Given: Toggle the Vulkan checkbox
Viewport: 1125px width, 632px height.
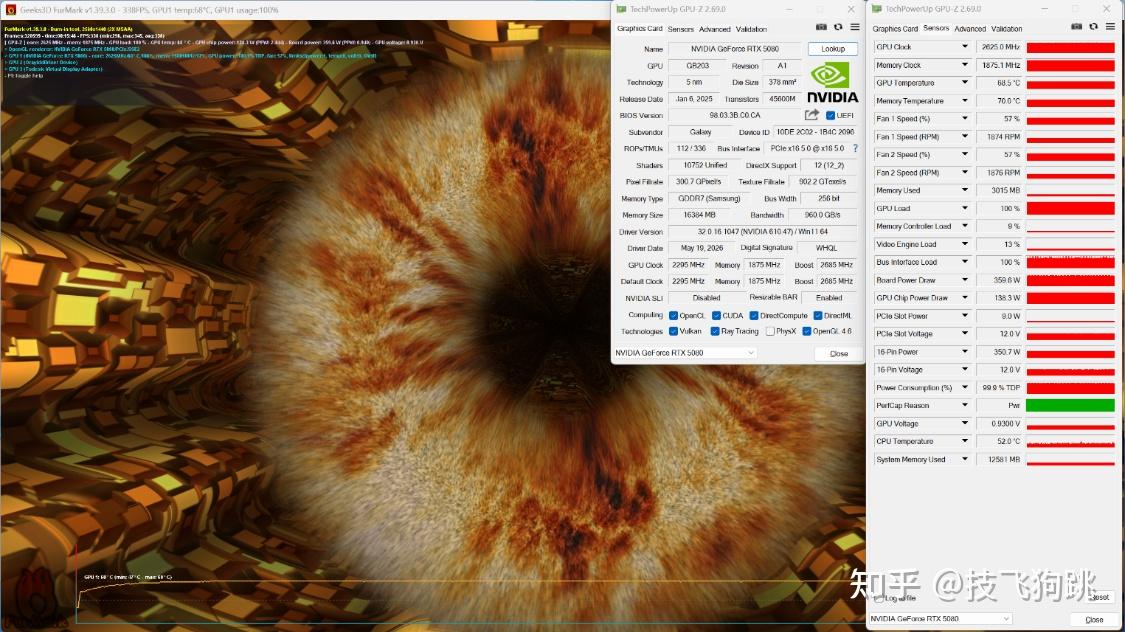Looking at the screenshot, I should pyautogui.click(x=673, y=331).
